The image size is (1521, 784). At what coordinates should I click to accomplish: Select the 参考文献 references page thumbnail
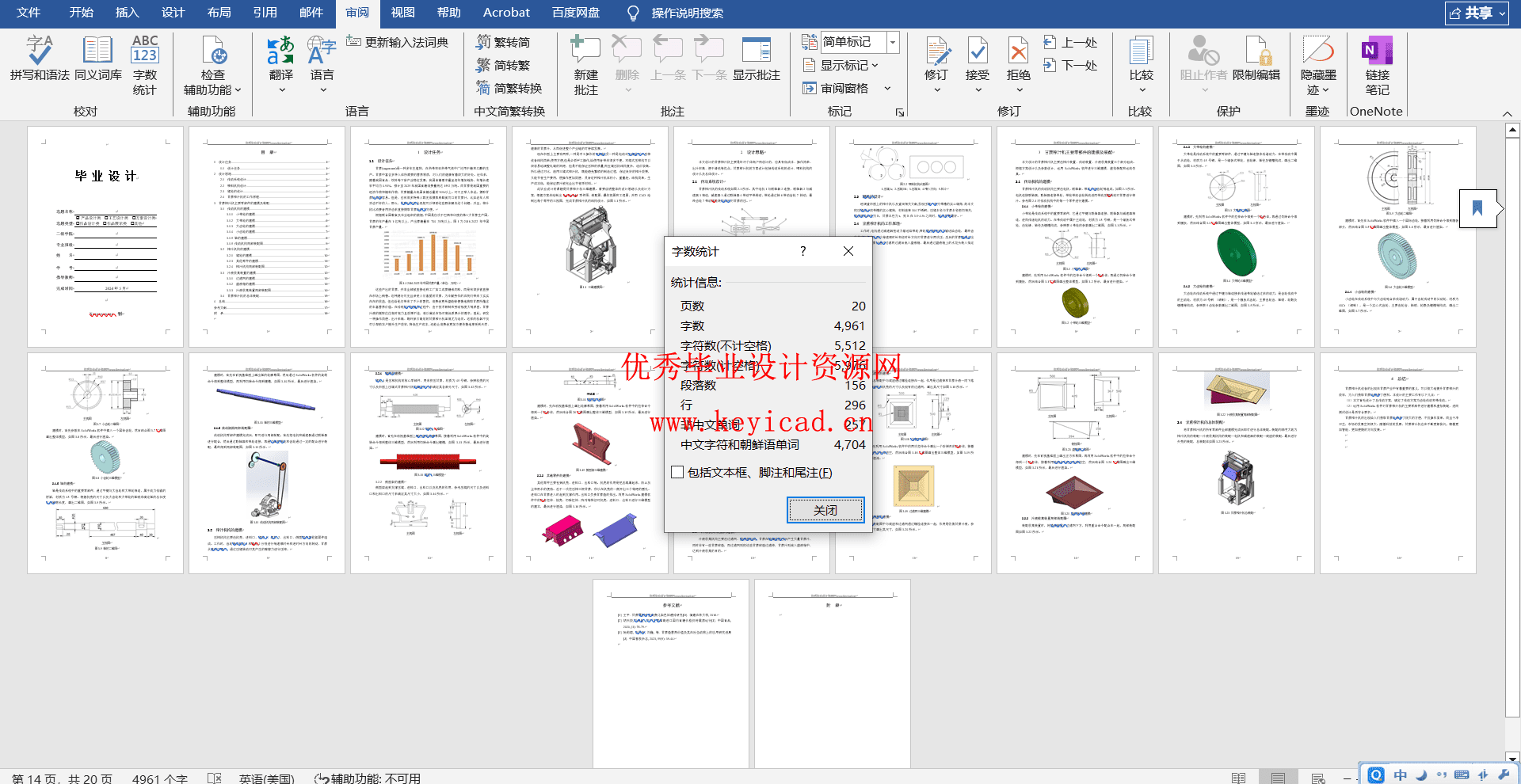[x=671, y=673]
